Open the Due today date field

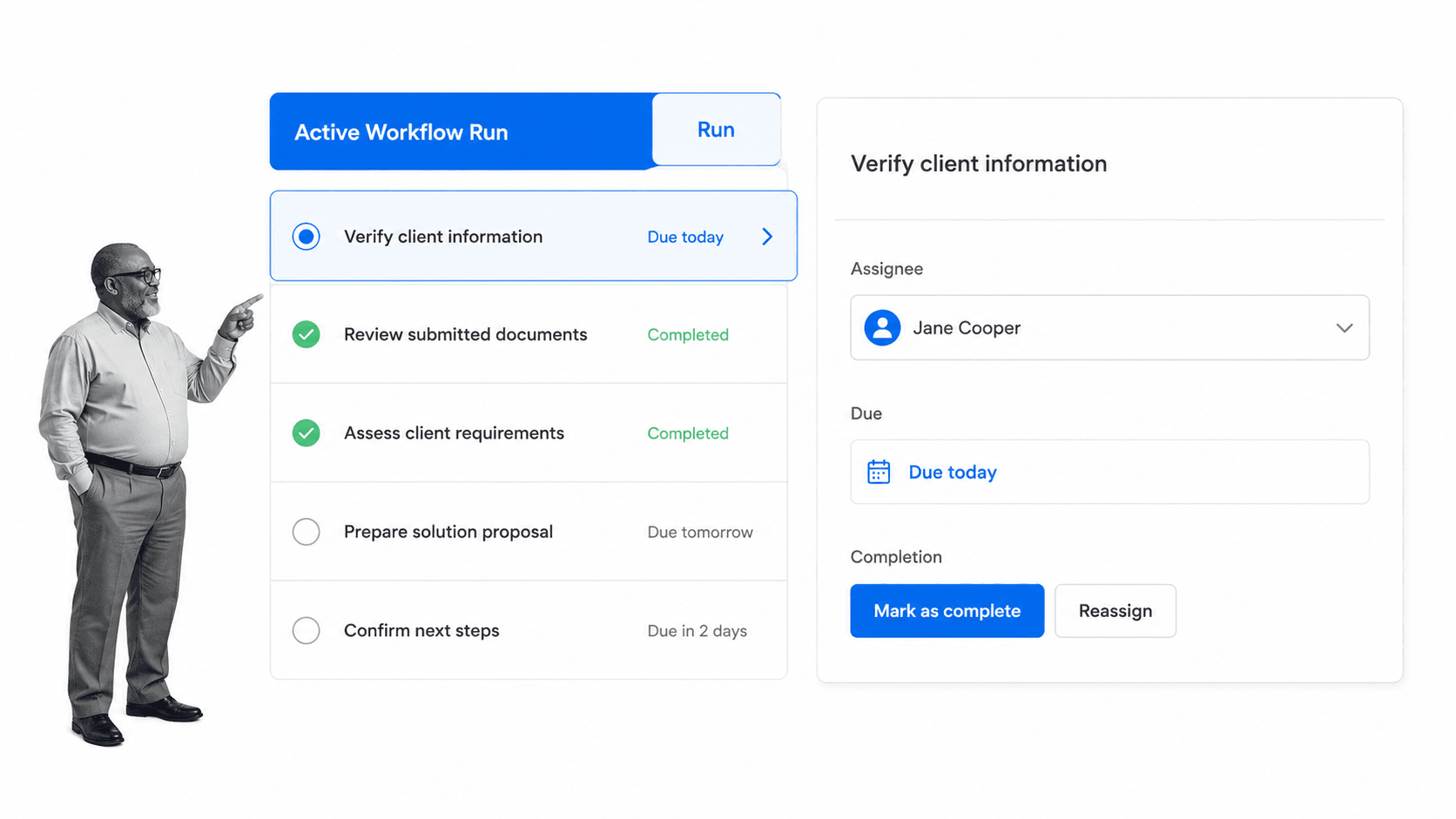tap(1109, 472)
